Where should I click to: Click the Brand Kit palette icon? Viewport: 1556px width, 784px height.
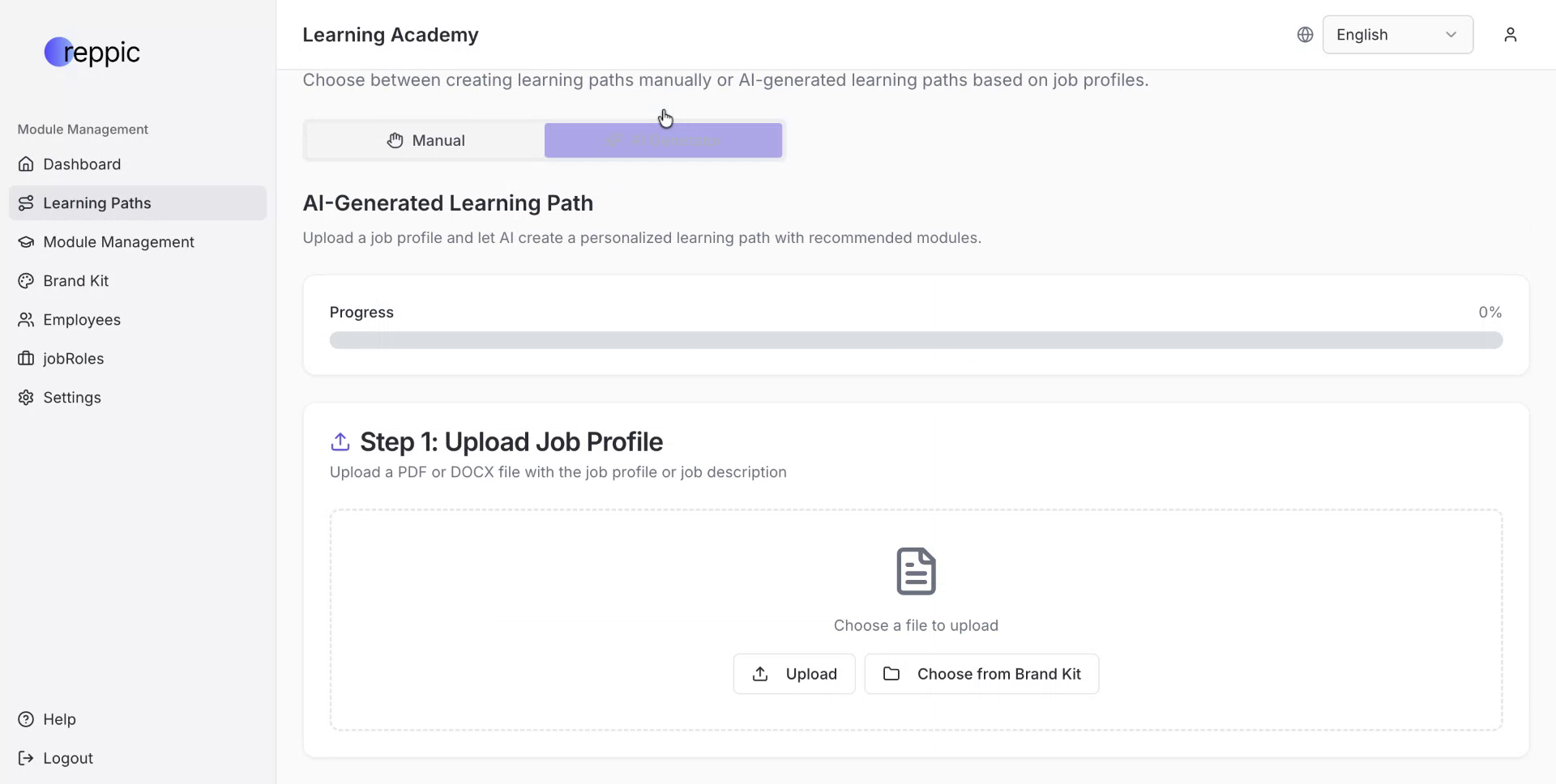pos(26,281)
